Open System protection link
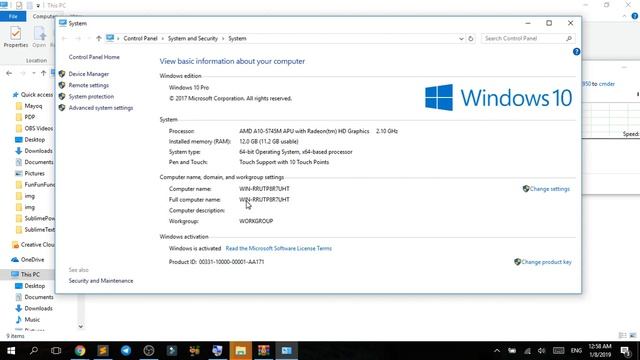Viewport: 640px width, 360px height. click(91, 97)
